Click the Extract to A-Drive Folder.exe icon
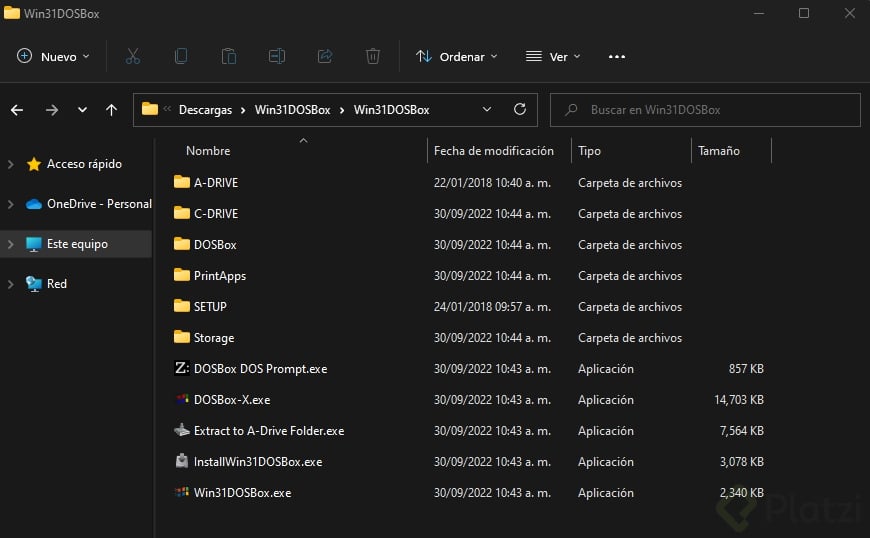 coord(181,430)
